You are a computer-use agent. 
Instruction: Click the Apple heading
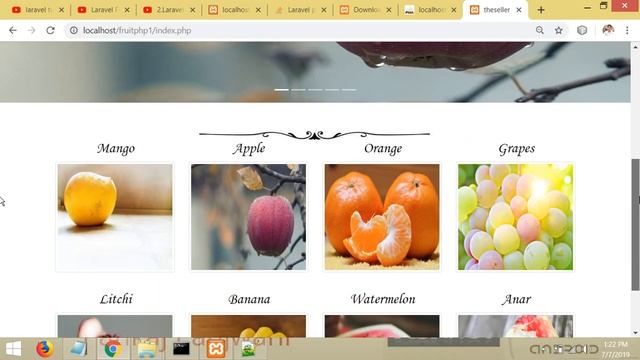tap(249, 149)
